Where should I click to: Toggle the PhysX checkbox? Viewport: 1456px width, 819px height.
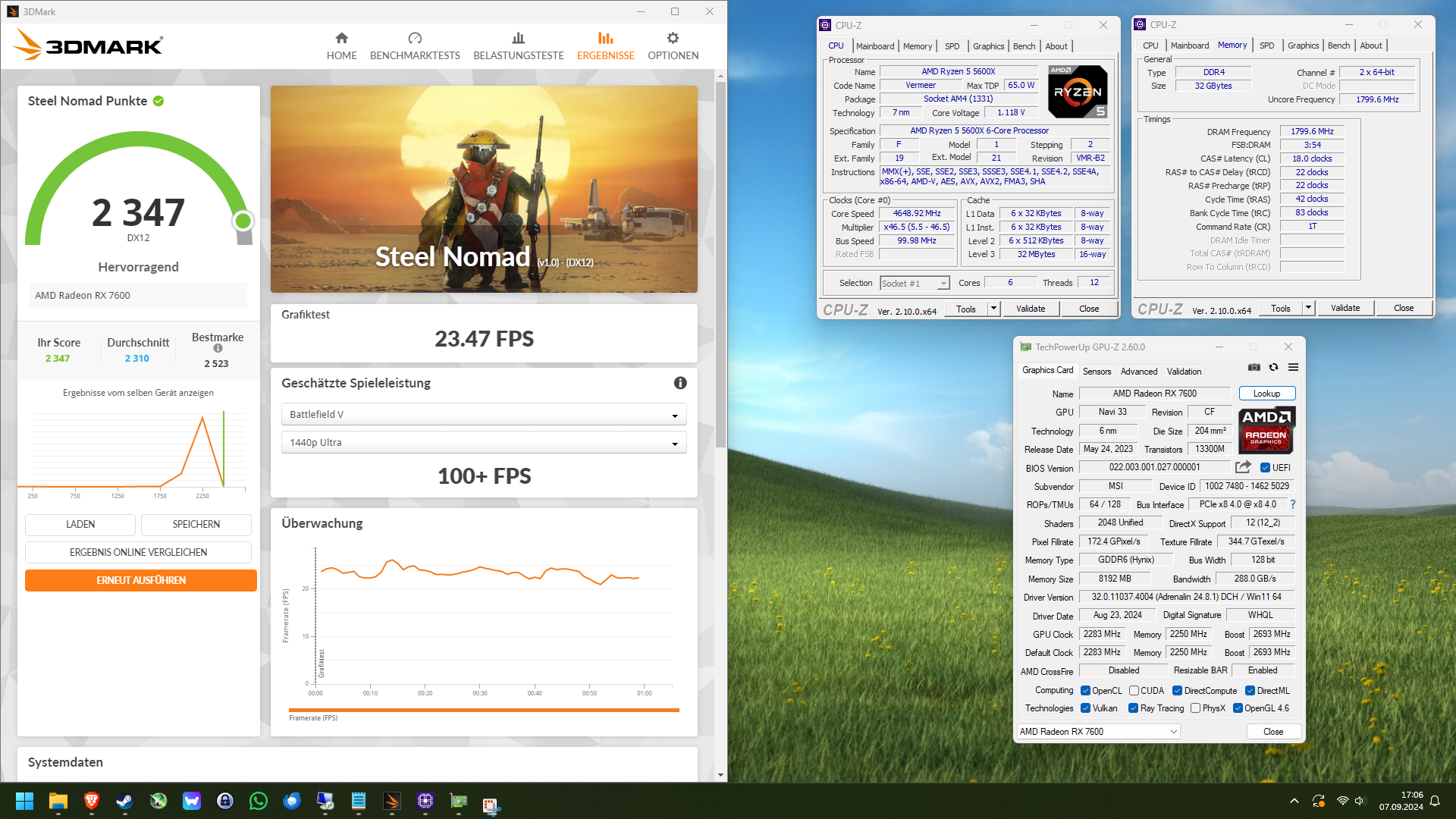click(x=1195, y=708)
